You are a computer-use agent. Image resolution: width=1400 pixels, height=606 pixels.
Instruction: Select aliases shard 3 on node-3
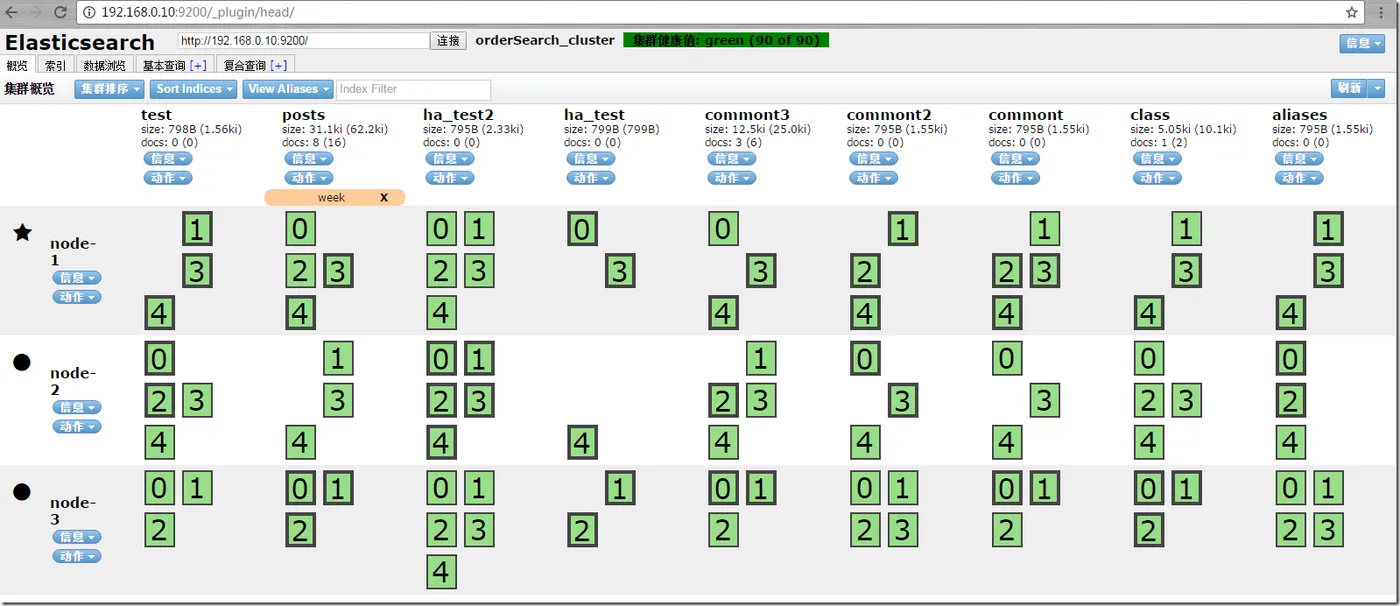tap(1328, 530)
